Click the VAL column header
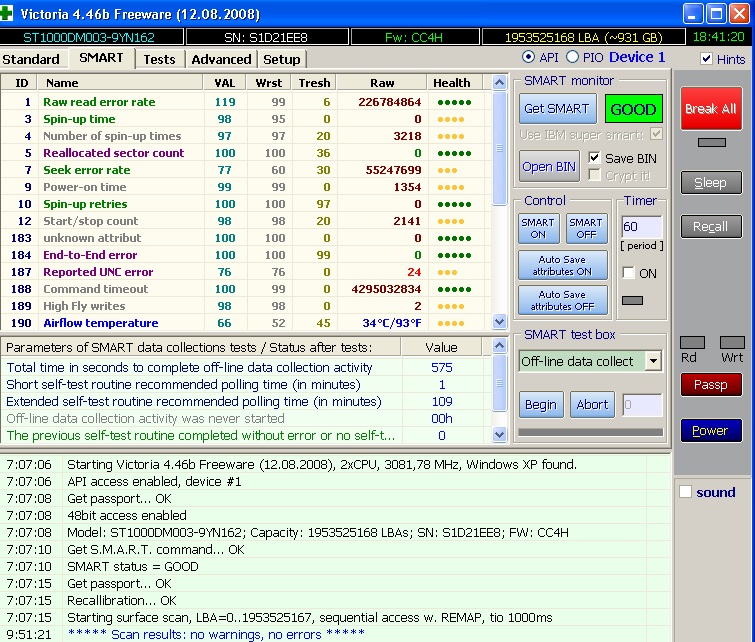This screenshot has height=642, width=755. [224, 83]
